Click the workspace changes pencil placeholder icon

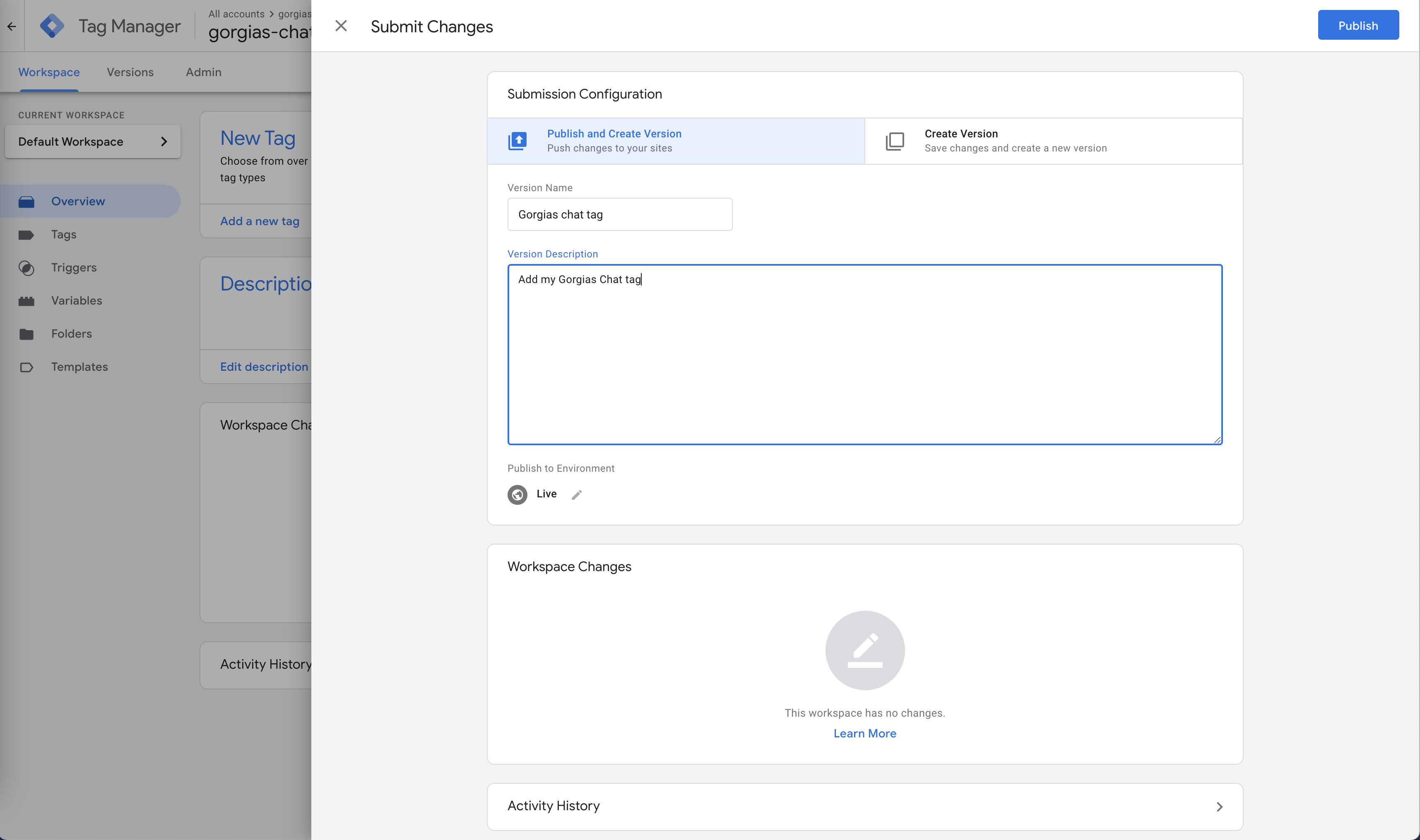[x=864, y=650]
